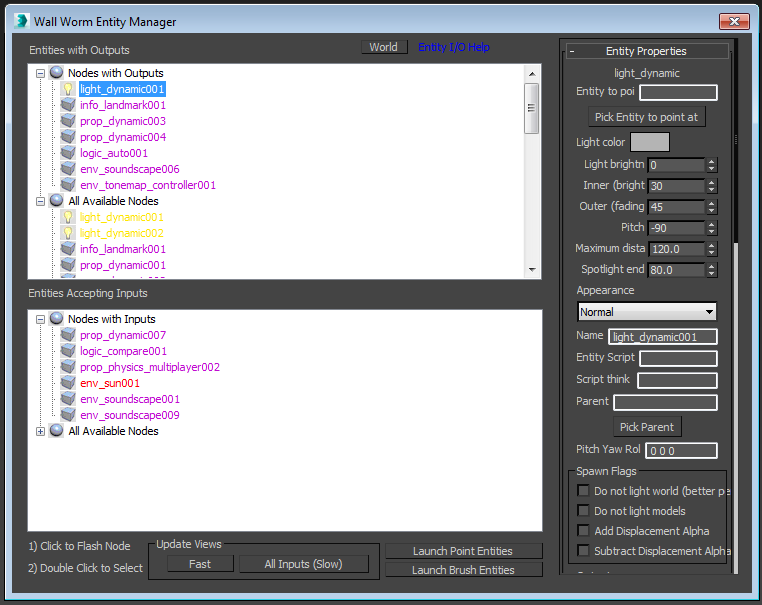Click the Entity to point at field
Screen dimensions: 762x605
[x=678, y=92]
